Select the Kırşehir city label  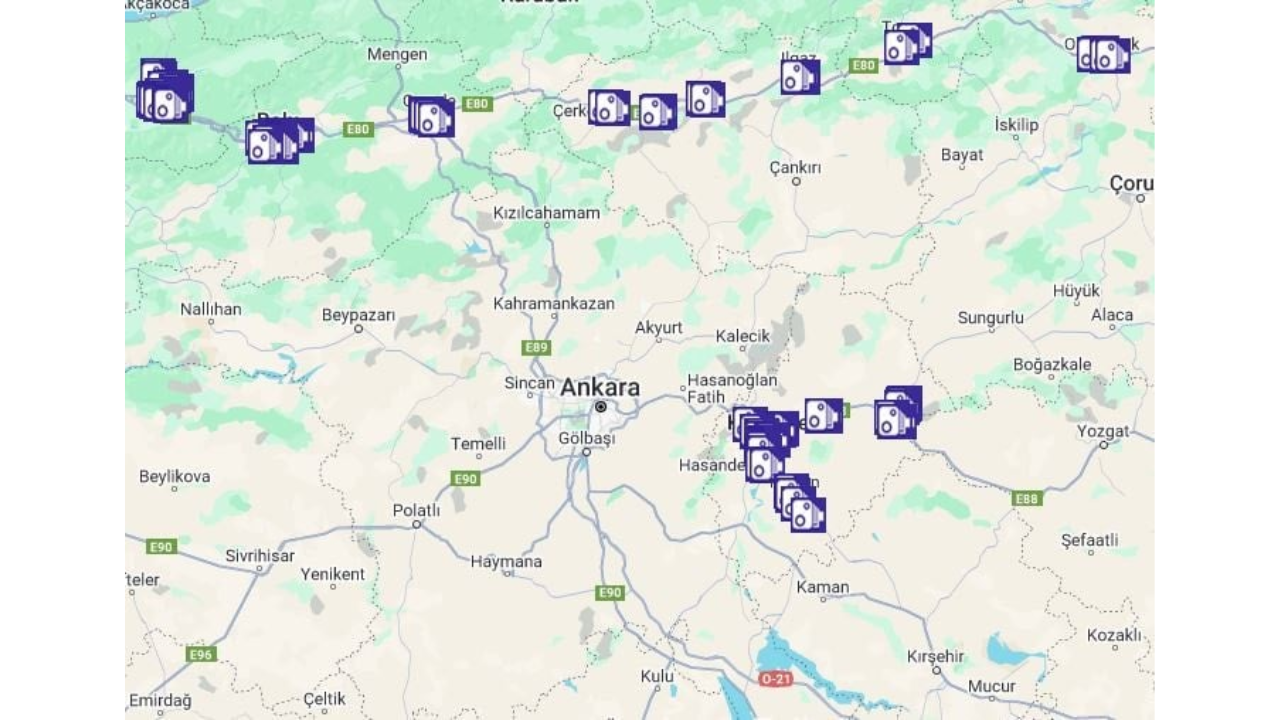pos(935,656)
